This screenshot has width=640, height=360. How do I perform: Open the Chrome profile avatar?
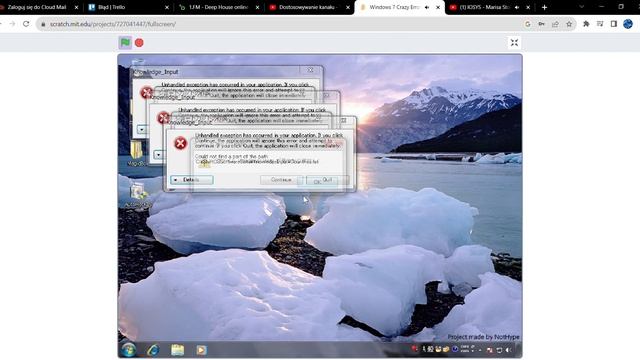628,24
